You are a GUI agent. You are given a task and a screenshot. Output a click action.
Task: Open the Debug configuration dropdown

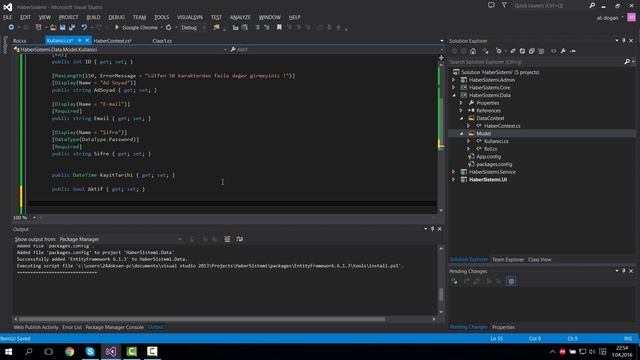pyautogui.click(x=193, y=27)
